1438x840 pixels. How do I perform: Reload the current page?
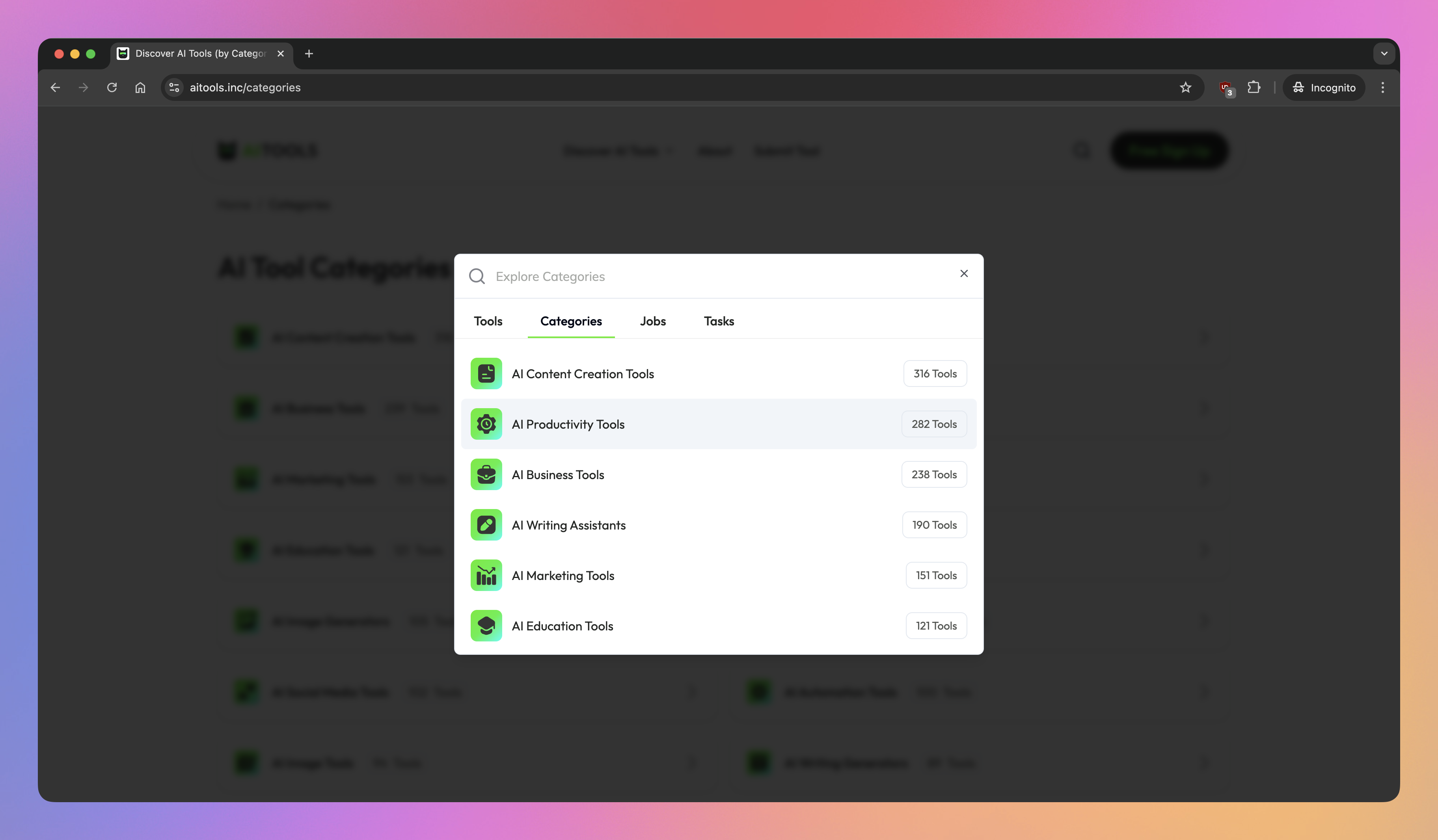click(x=112, y=87)
